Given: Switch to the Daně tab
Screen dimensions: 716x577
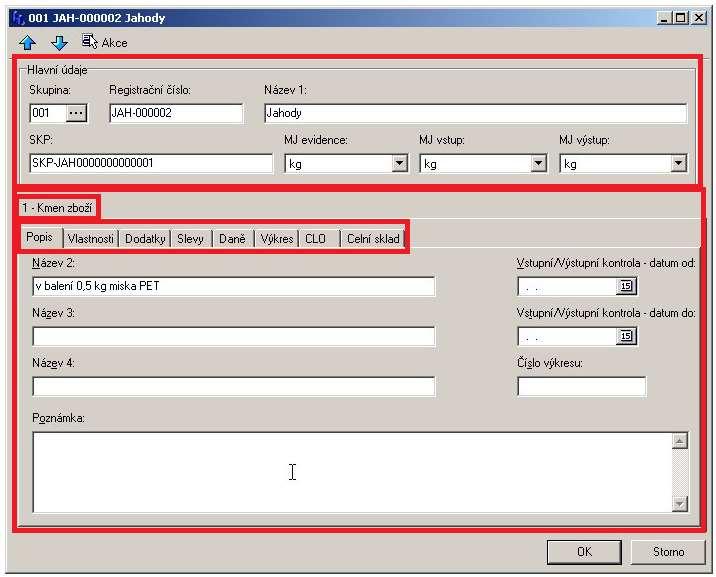Looking at the screenshot, I should pos(232,238).
